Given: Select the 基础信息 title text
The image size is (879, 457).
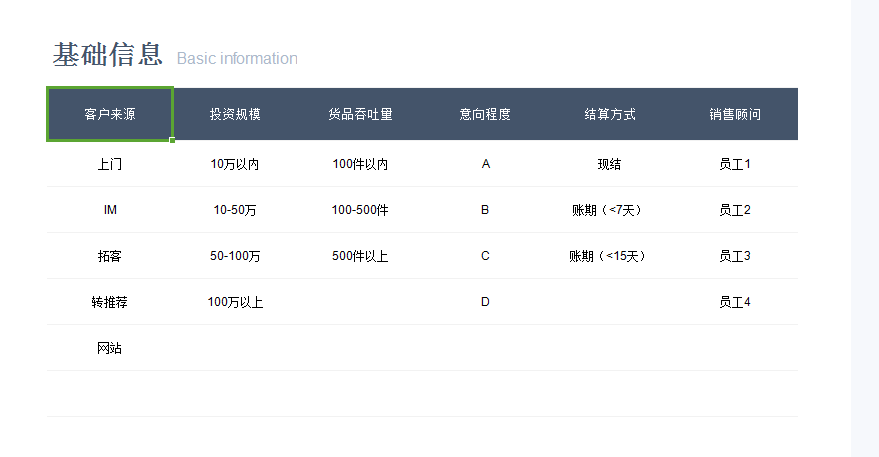Looking at the screenshot, I should click(x=108, y=55).
